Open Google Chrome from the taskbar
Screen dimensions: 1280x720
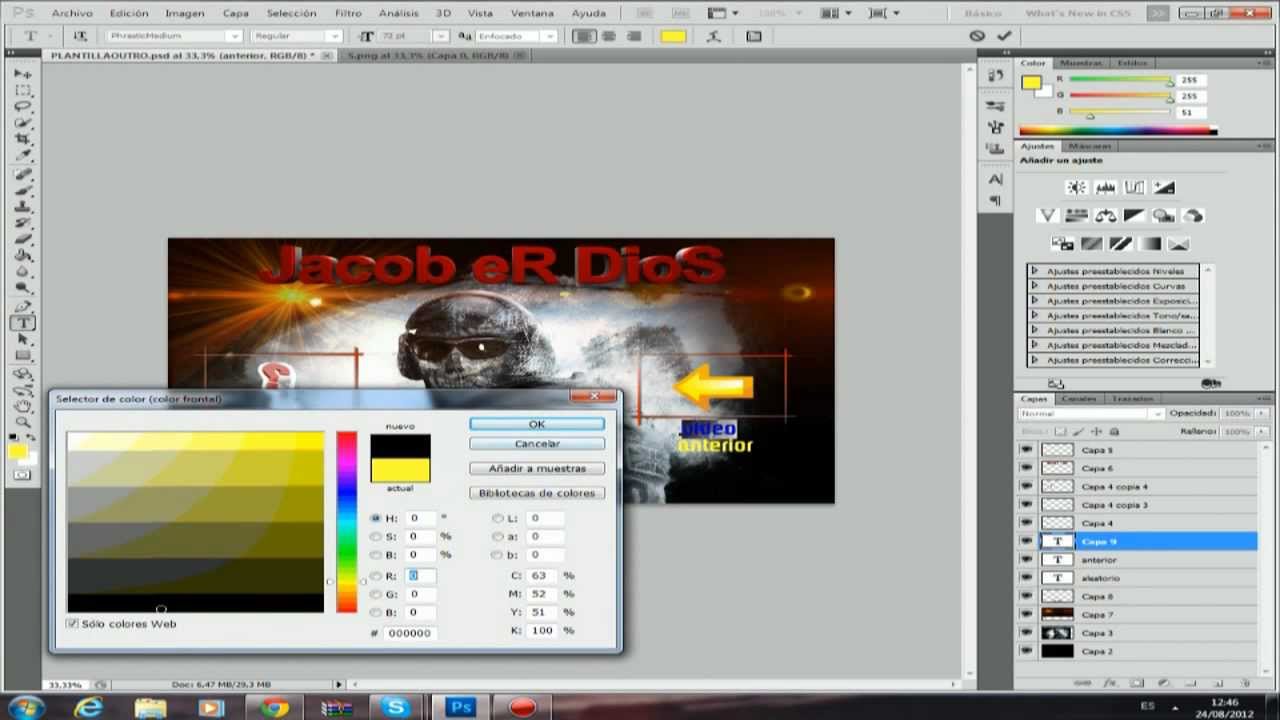coord(274,707)
